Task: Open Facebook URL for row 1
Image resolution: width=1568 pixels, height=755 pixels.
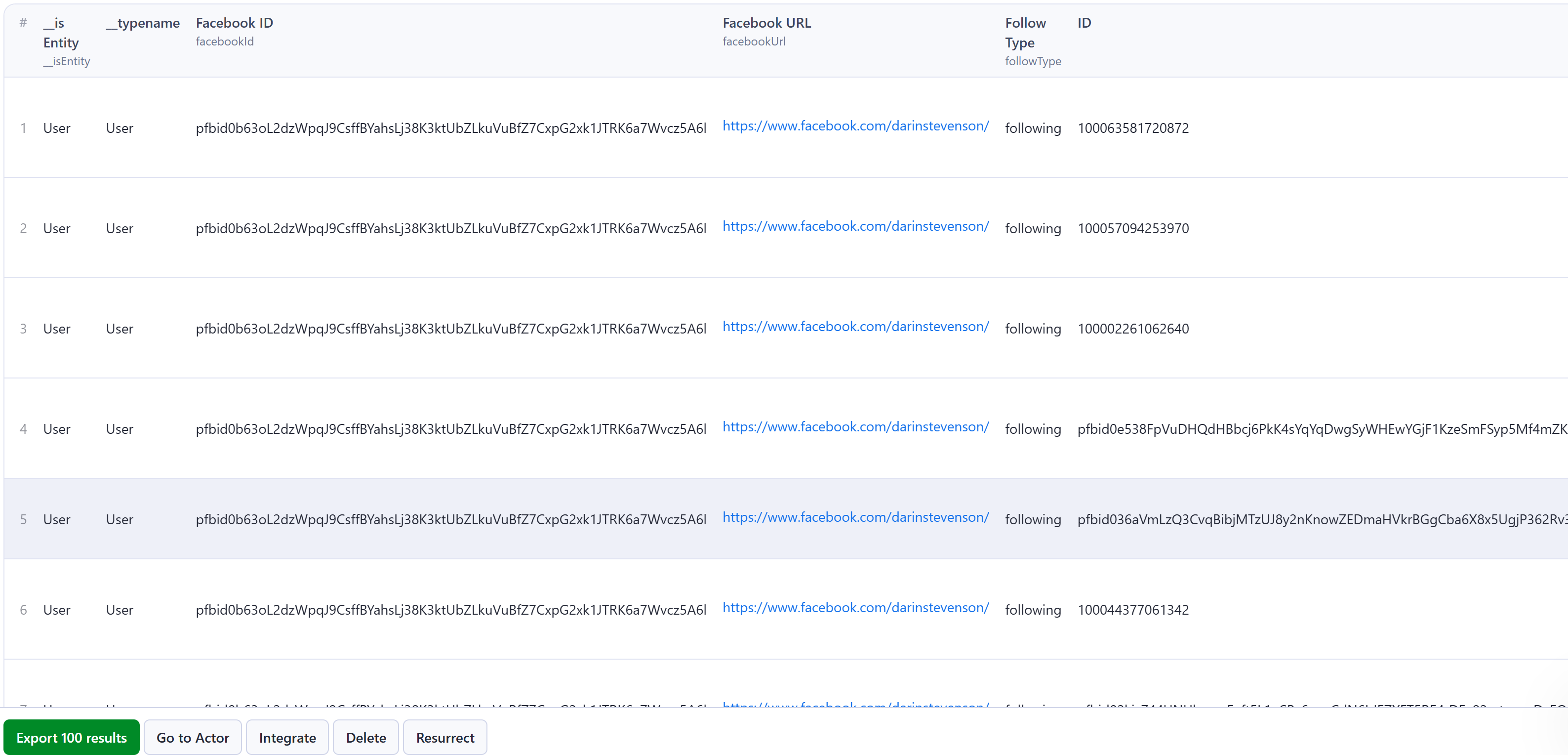Action: pos(855,127)
